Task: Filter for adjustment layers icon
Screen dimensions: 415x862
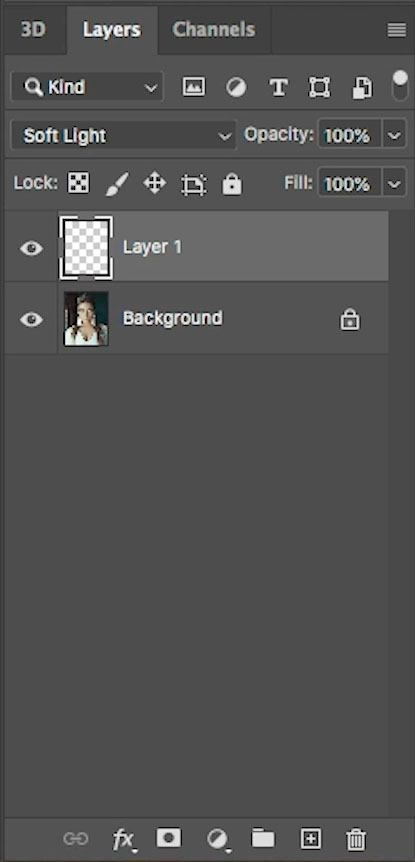Action: 236,87
